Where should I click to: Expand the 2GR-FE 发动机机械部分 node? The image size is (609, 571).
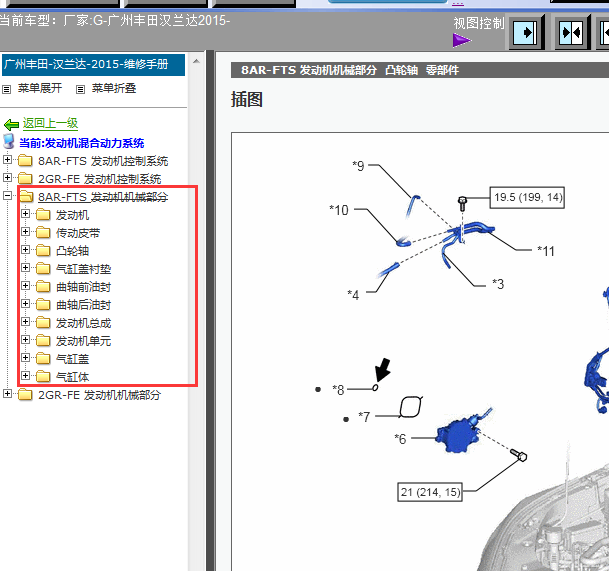click(x=7, y=393)
